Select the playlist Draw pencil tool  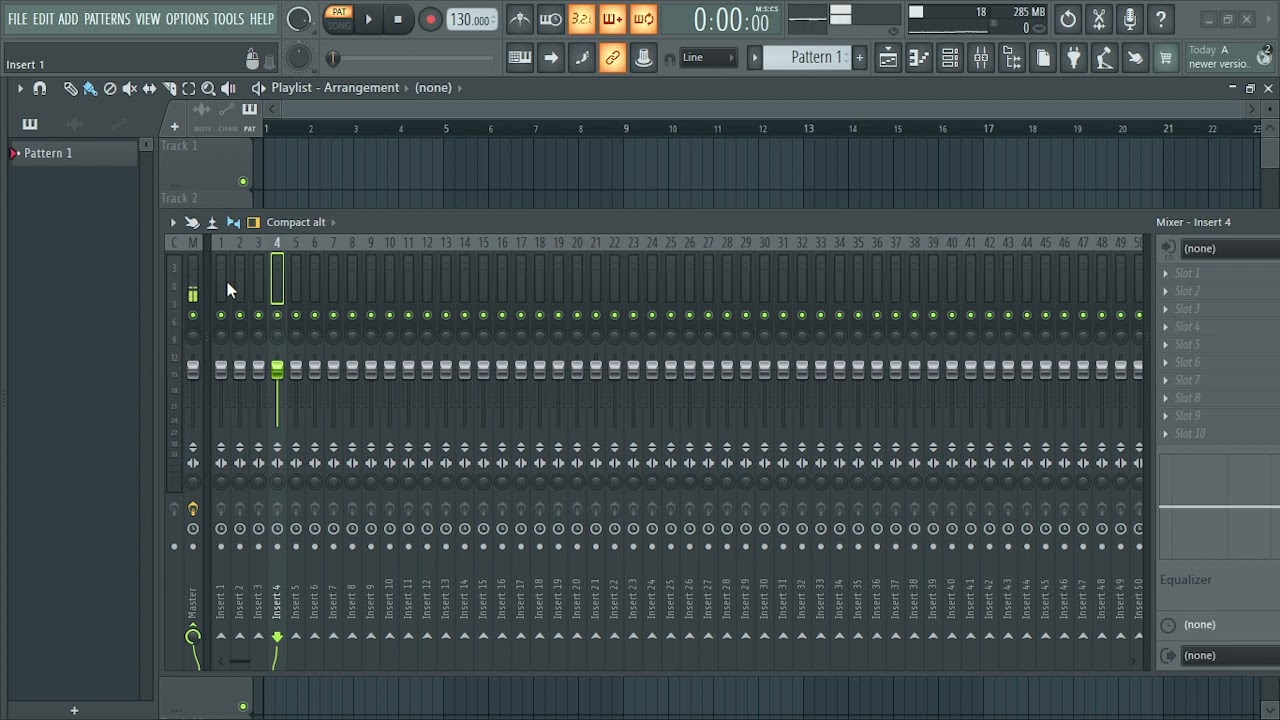pos(70,88)
